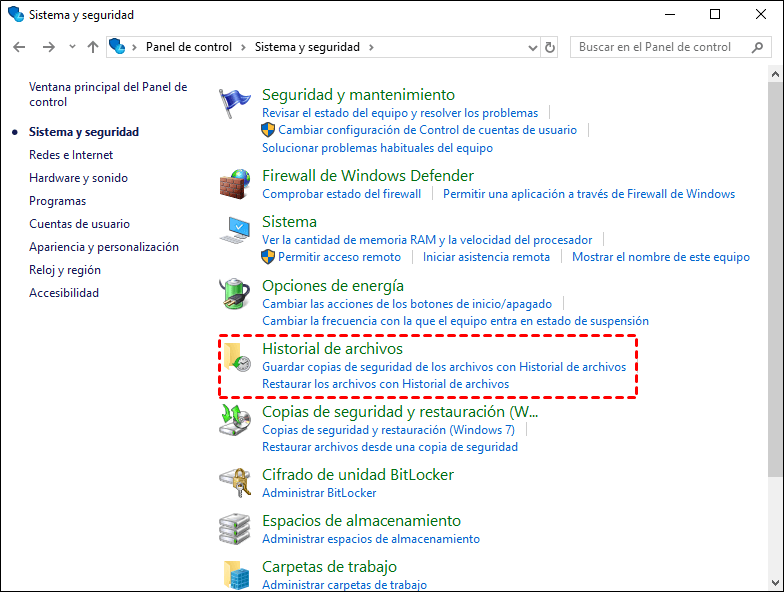784x592 pixels.
Task: Click Copias de seguridad y restauración (Windows 7)
Action: [x=388, y=430]
